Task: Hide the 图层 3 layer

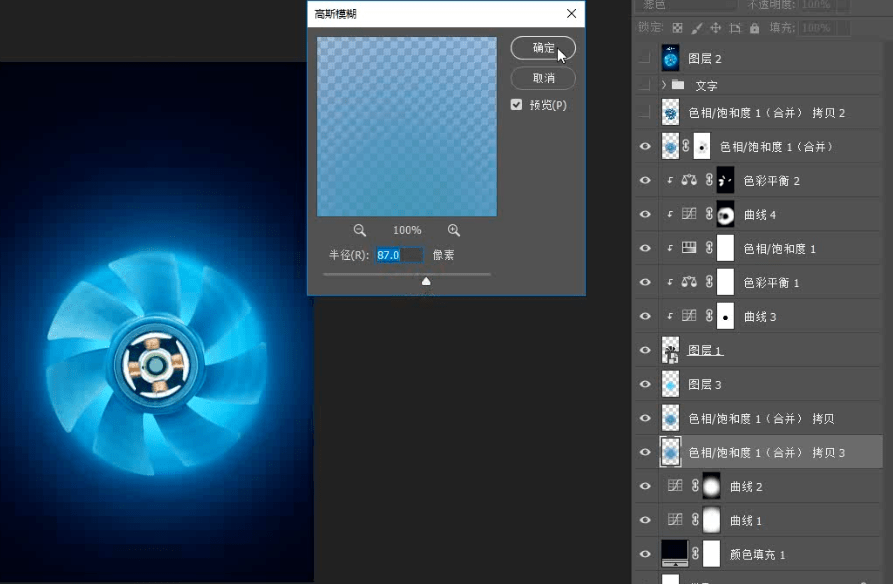Action: [x=645, y=384]
